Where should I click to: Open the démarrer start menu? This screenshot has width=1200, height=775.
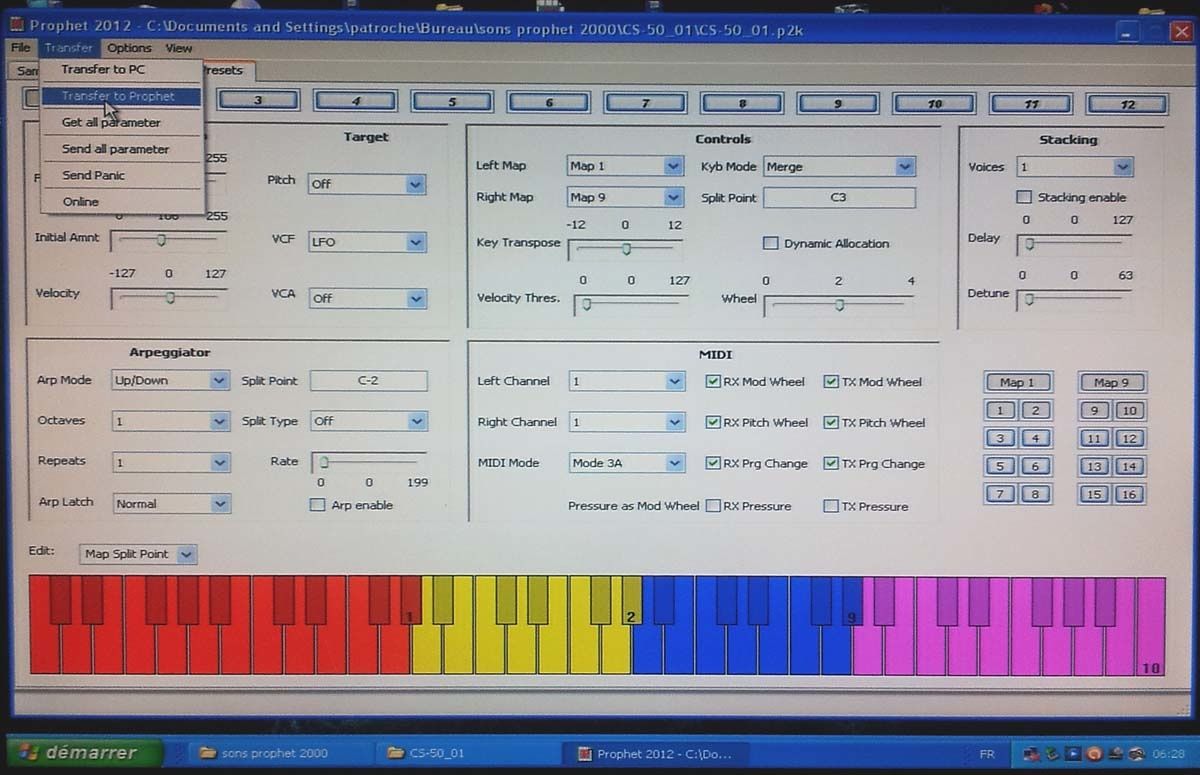[85, 752]
